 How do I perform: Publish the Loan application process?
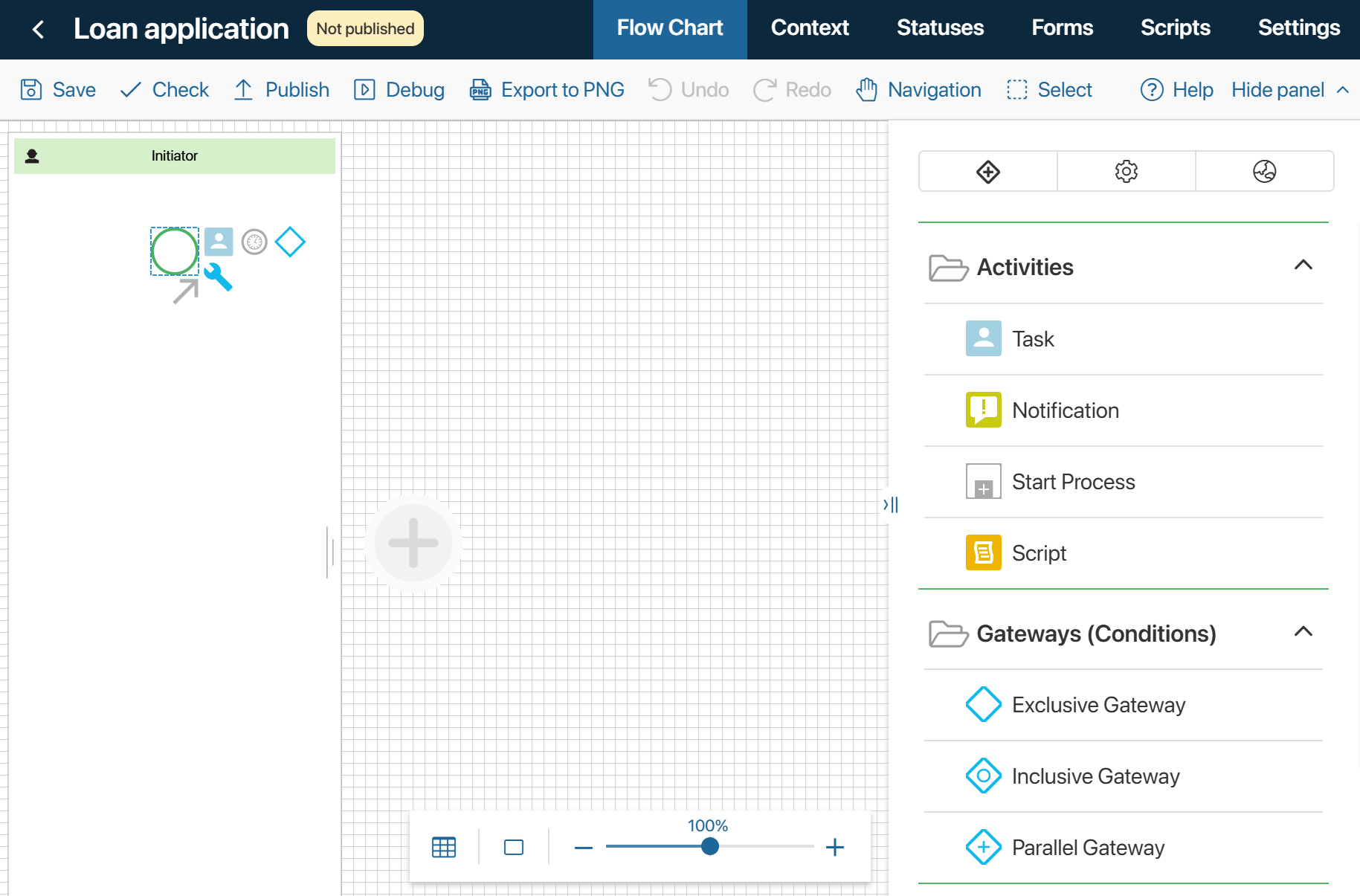[x=281, y=89]
